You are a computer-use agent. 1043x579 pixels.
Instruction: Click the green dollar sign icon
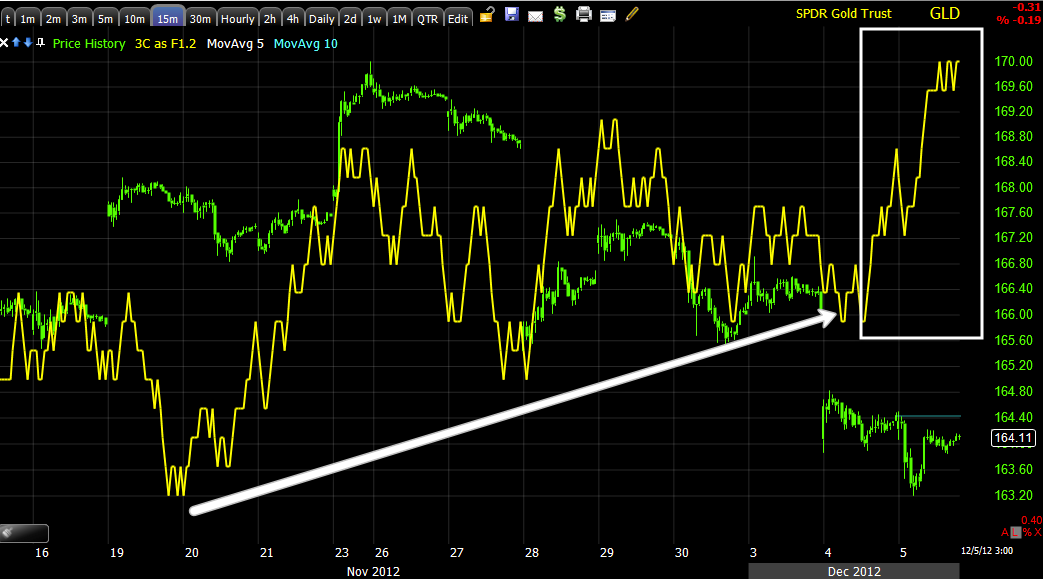[559, 14]
